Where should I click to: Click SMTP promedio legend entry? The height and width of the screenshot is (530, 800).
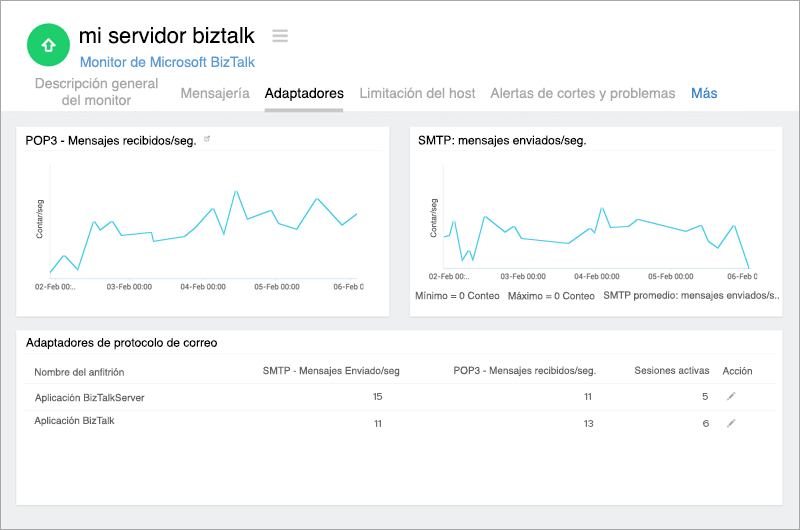point(691,295)
